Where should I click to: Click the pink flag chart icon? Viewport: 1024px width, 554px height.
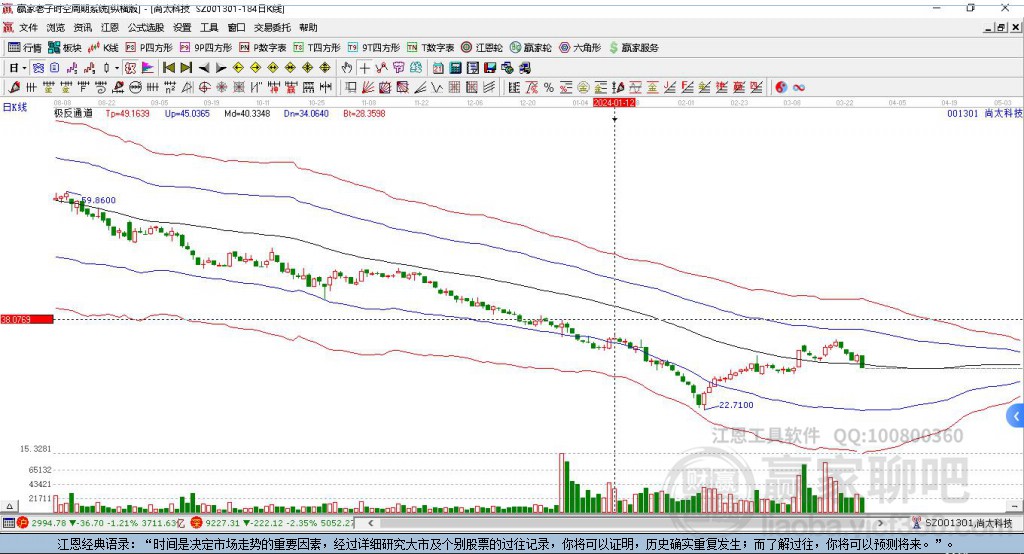(x=148, y=68)
